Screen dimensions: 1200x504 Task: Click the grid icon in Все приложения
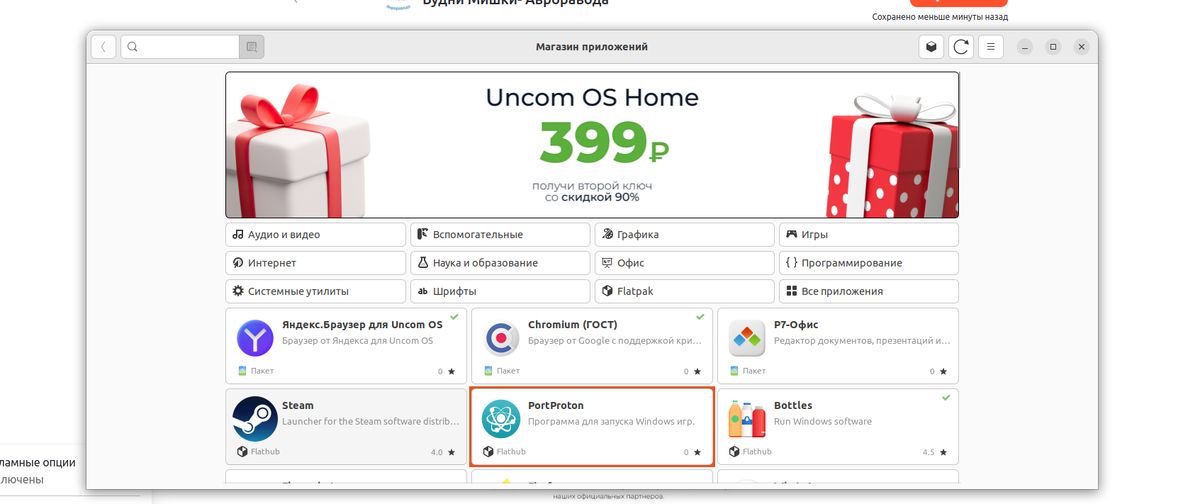tap(792, 291)
